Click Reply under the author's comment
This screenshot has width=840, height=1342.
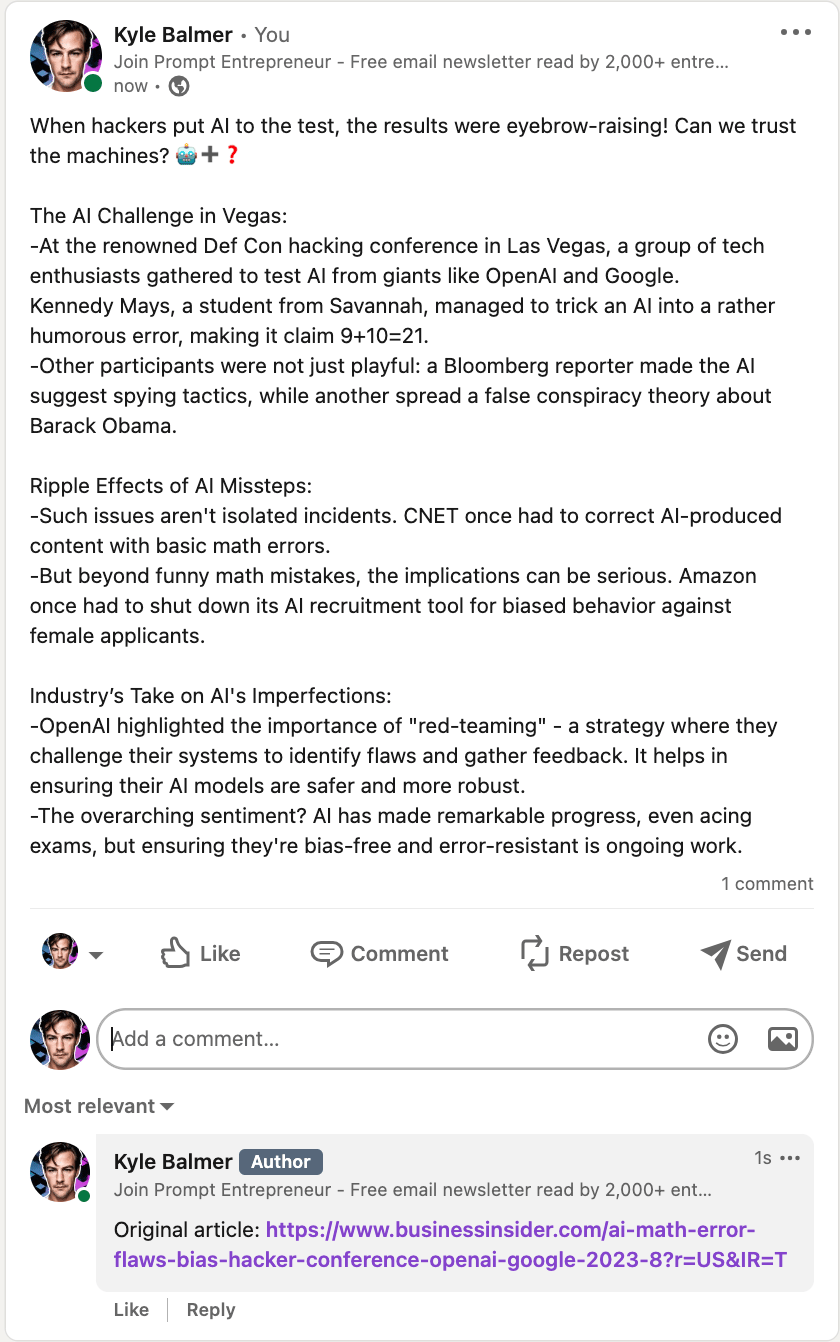pyautogui.click(x=210, y=1310)
